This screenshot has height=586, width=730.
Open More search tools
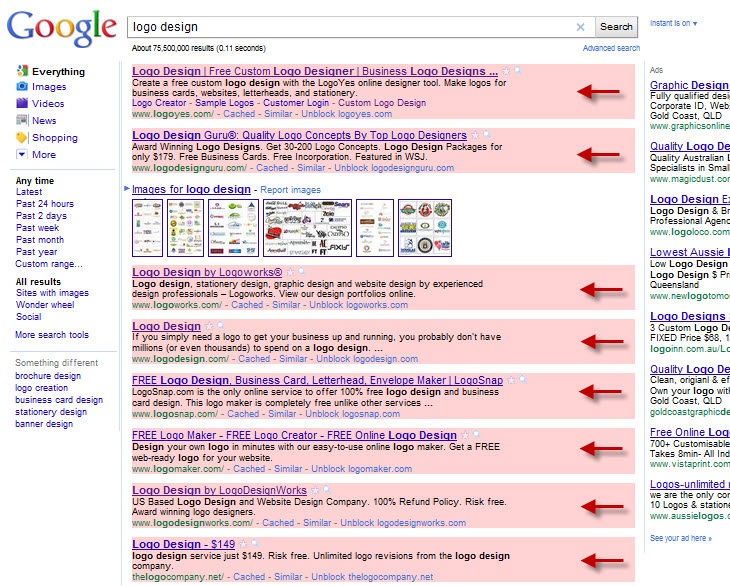[52, 335]
